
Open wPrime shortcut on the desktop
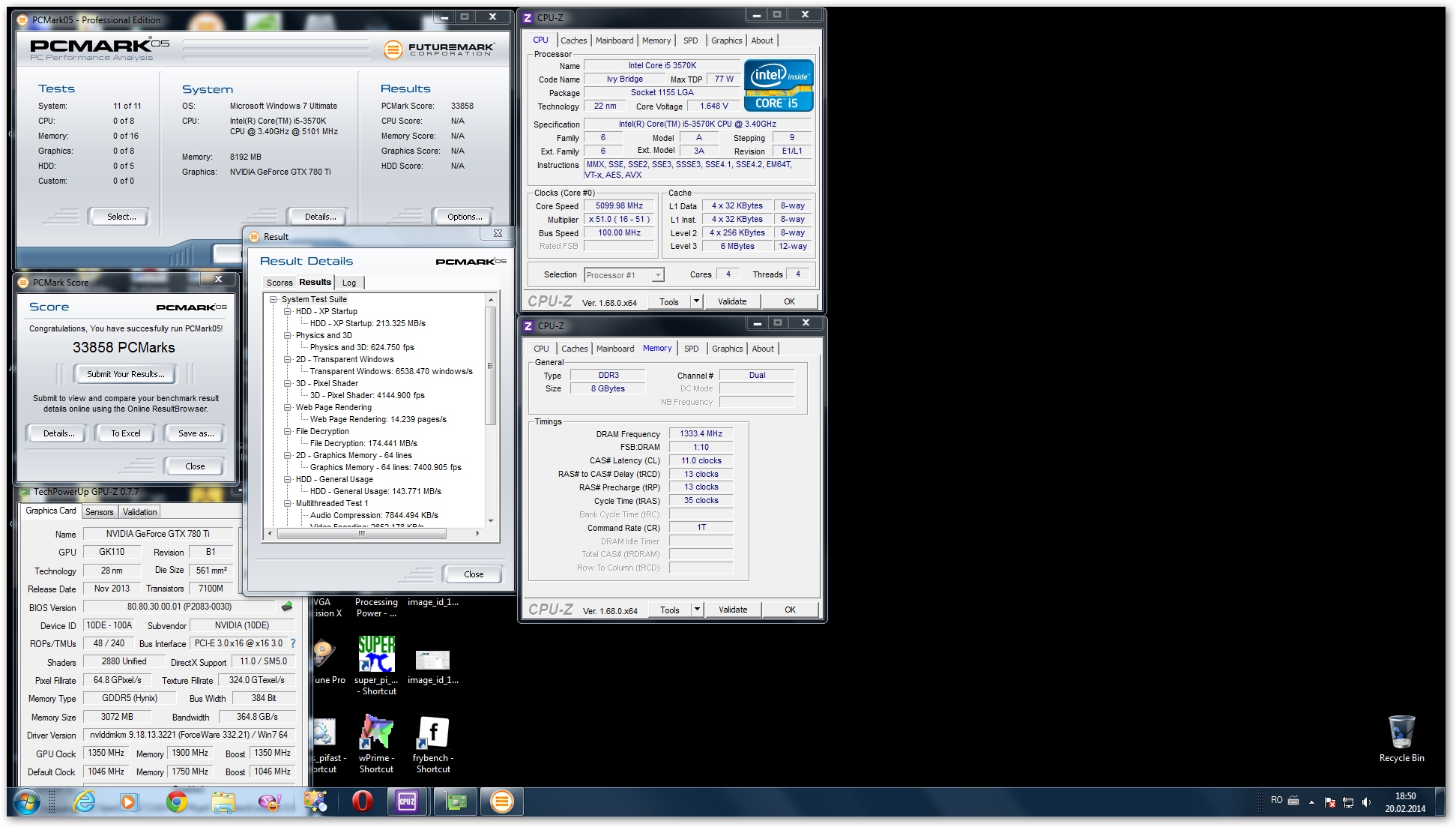pos(376,744)
